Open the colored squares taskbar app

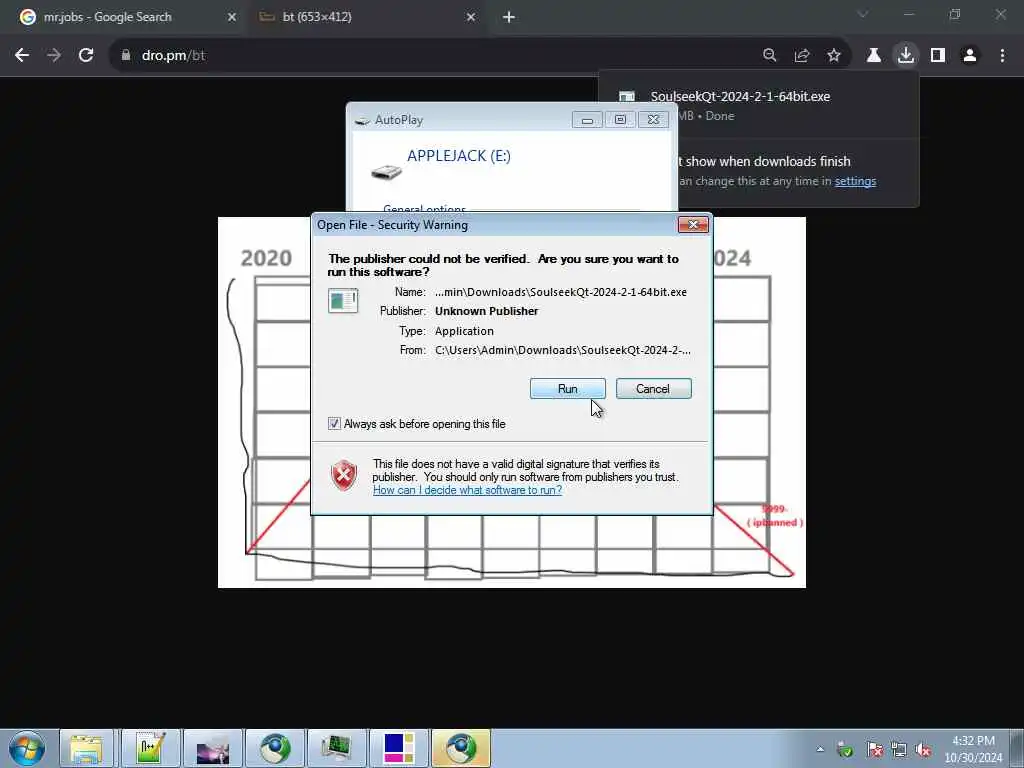pyautogui.click(x=398, y=748)
